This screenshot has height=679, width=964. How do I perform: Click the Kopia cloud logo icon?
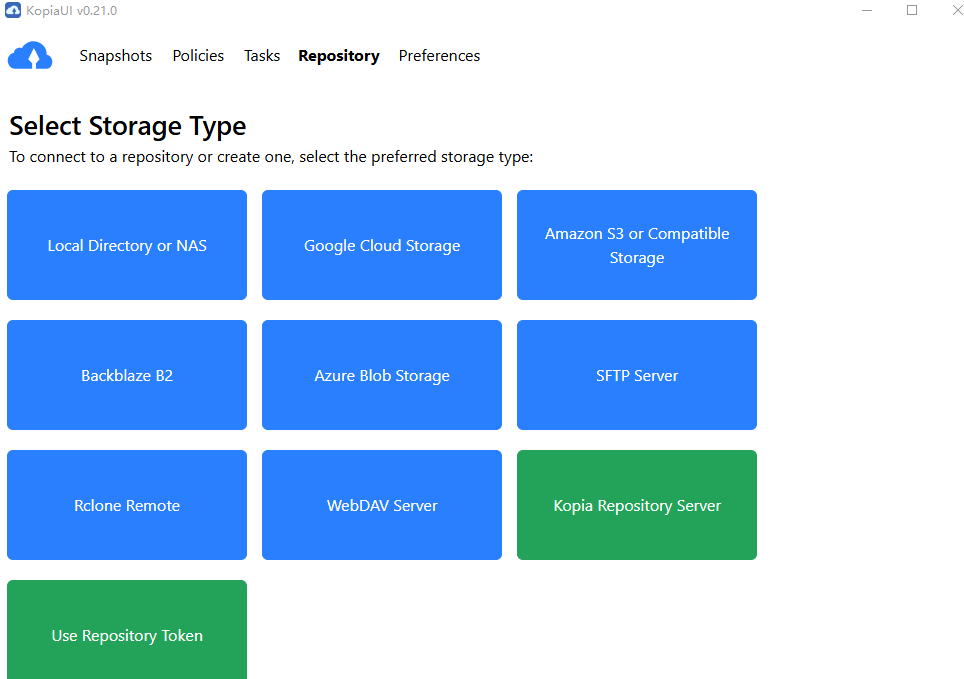(30, 56)
